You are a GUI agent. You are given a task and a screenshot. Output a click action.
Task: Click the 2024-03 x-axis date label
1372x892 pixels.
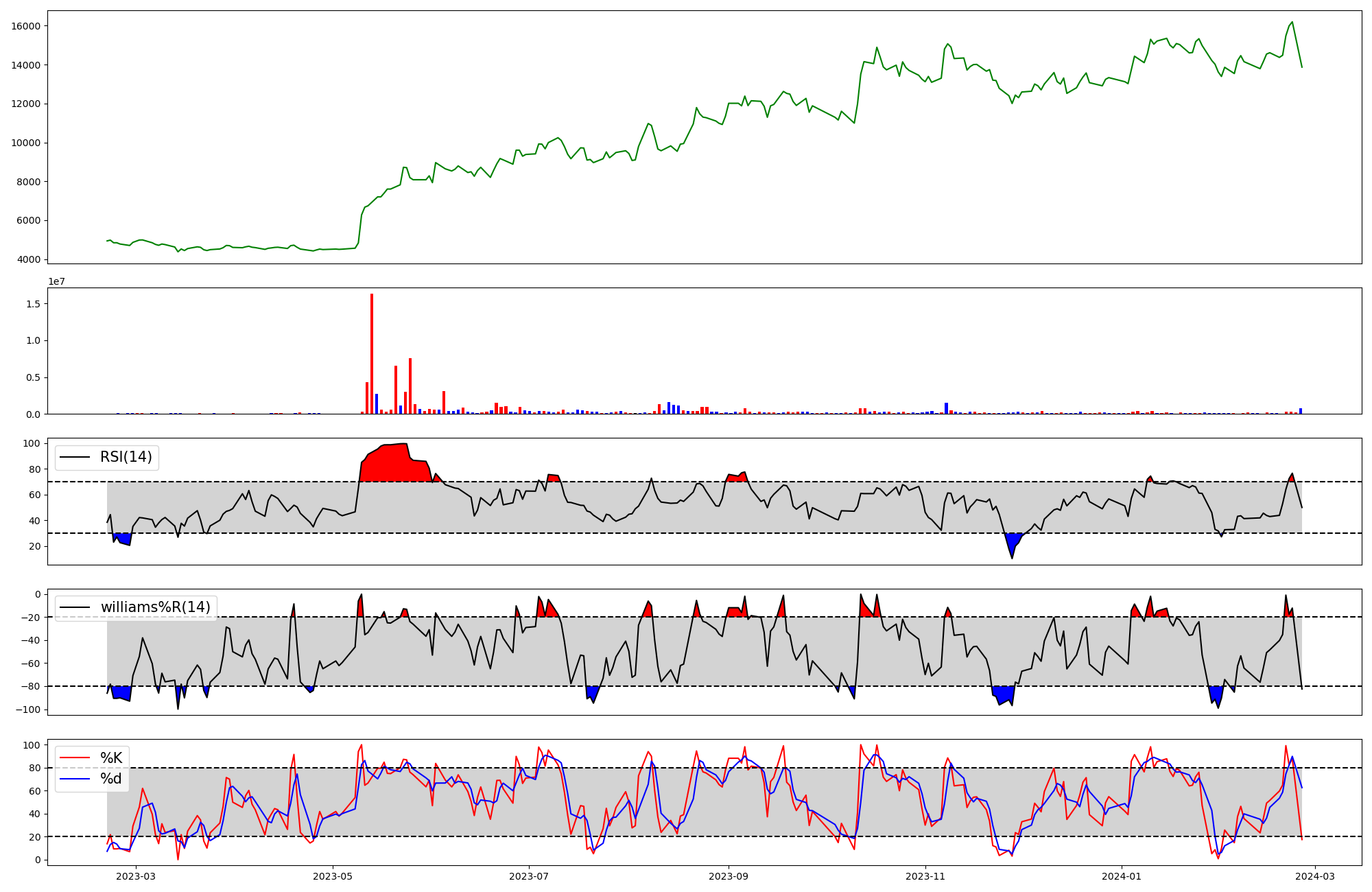pos(1314,876)
